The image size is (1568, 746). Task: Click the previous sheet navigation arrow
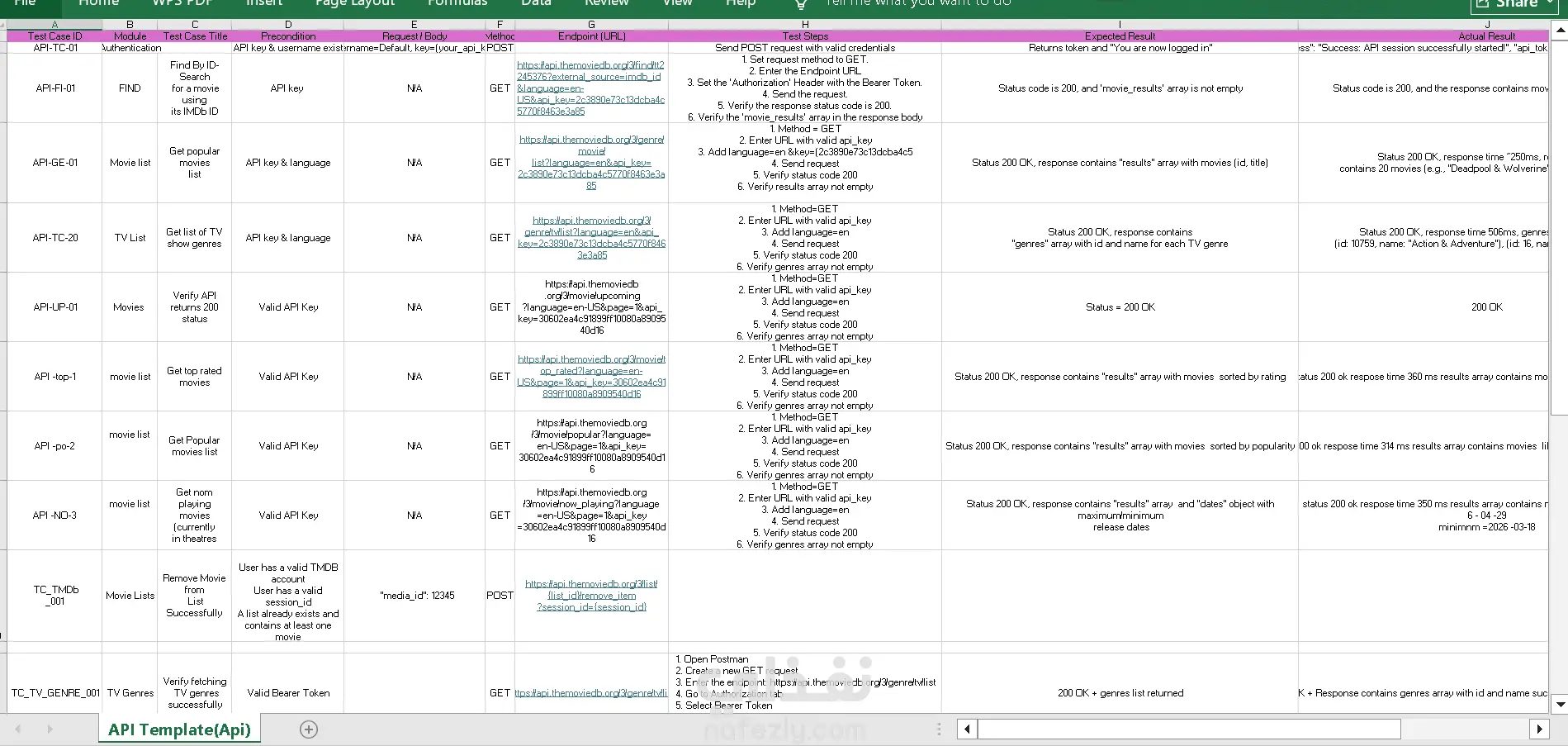(18, 729)
